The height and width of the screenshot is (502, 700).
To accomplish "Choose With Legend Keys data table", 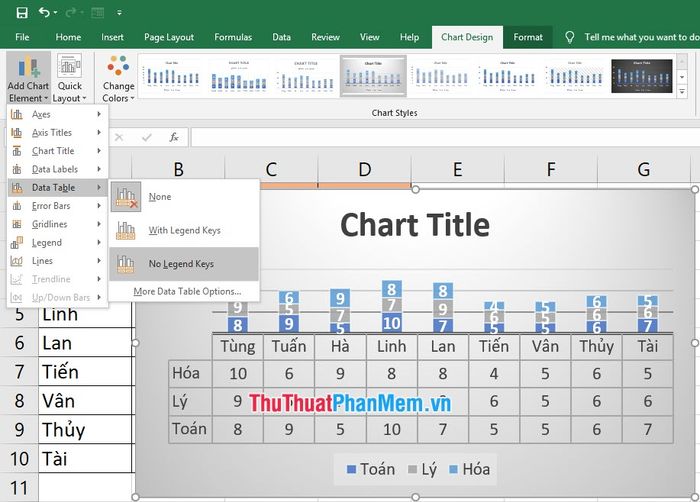I will click(x=184, y=230).
